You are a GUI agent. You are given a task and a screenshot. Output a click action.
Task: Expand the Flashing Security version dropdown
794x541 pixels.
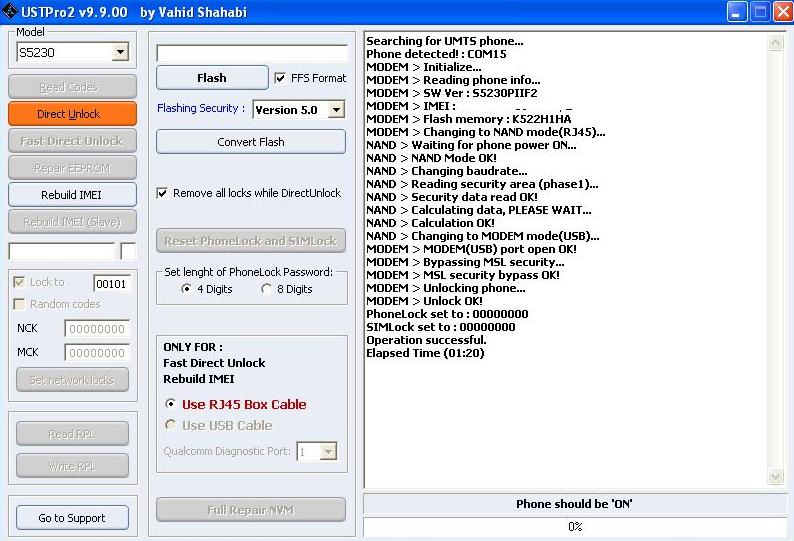[336, 109]
